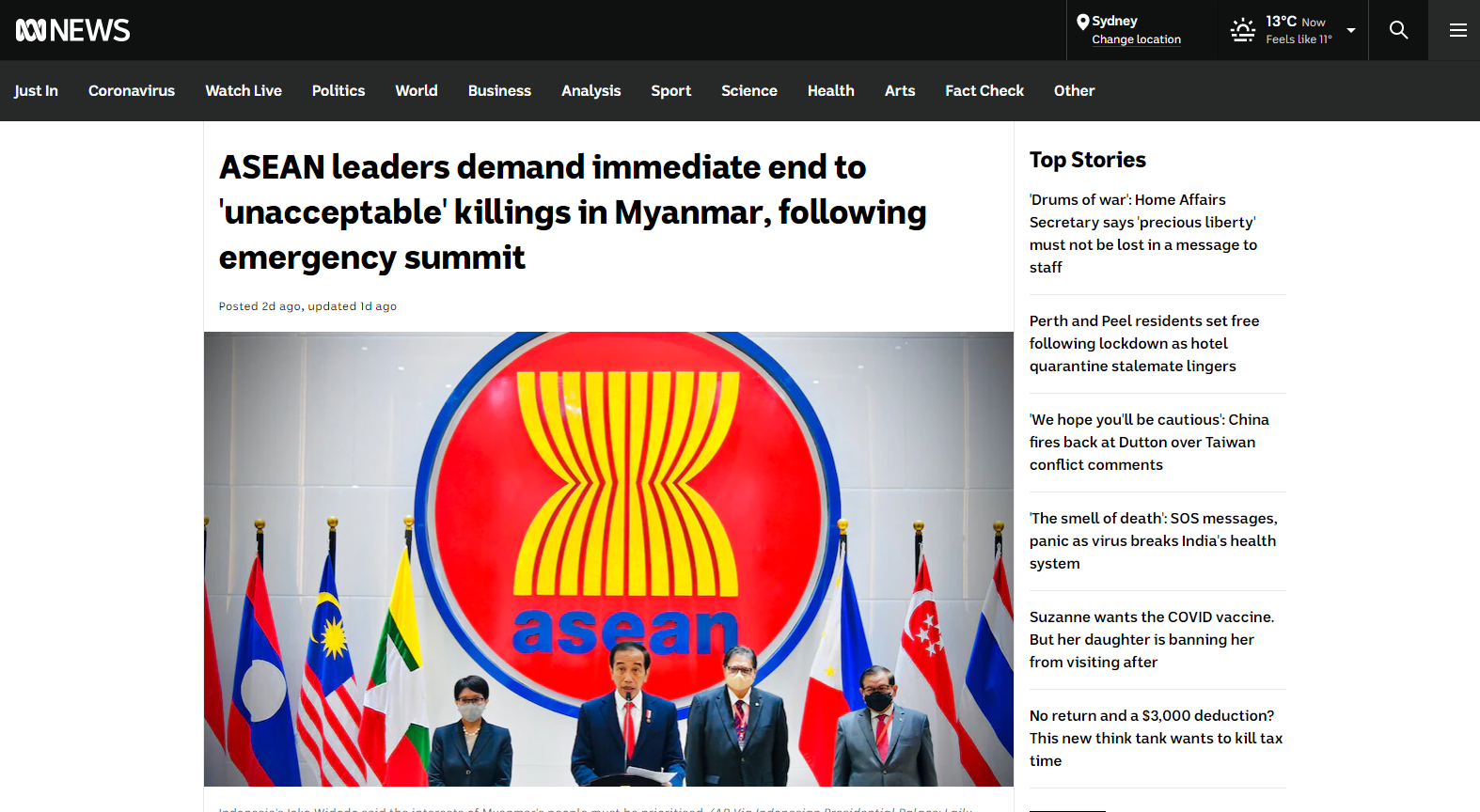Open the Sport section
Screen dimensions: 1480x812
(671, 90)
